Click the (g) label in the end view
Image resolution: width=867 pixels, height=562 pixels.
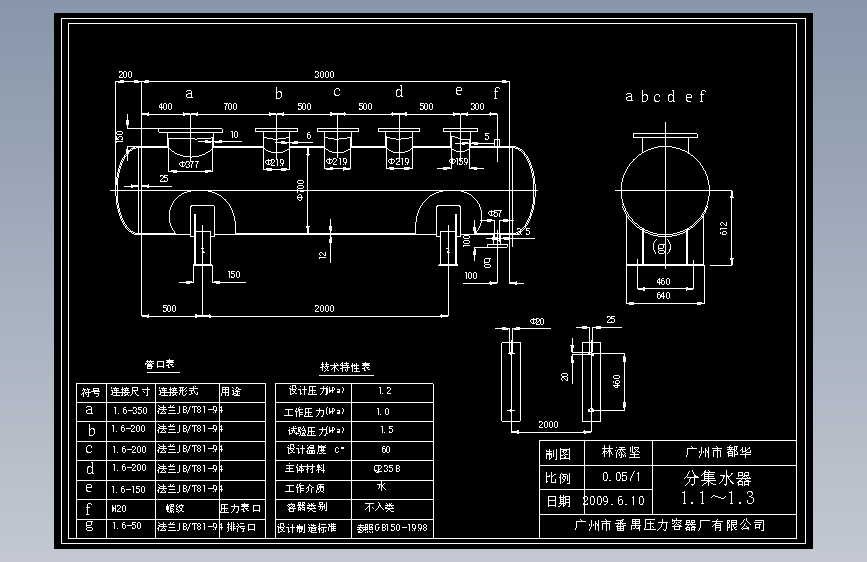(x=661, y=246)
